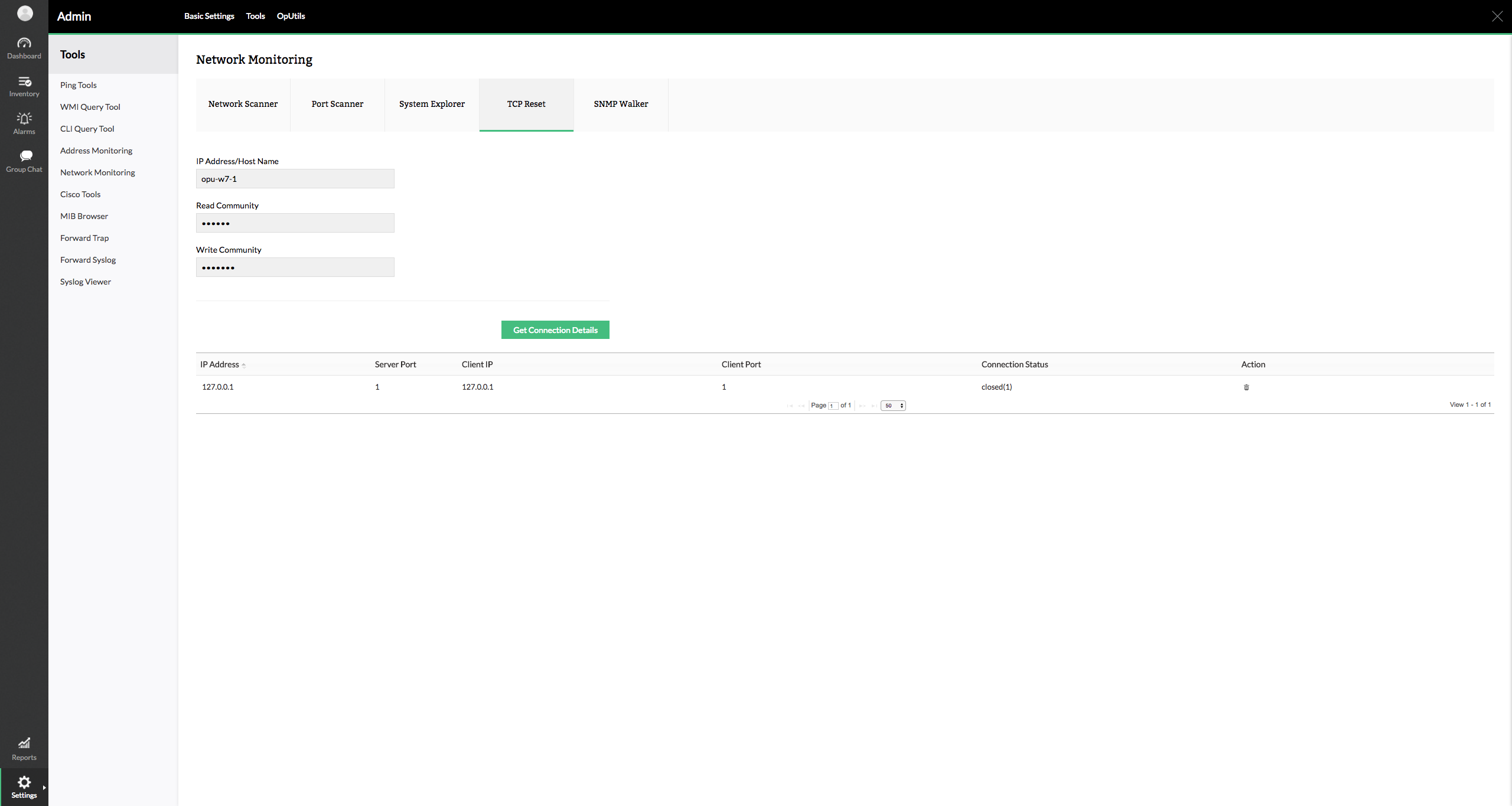Screen dimensions: 1512x806
Task: Open the MIB Browser tool link
Action: (84, 216)
